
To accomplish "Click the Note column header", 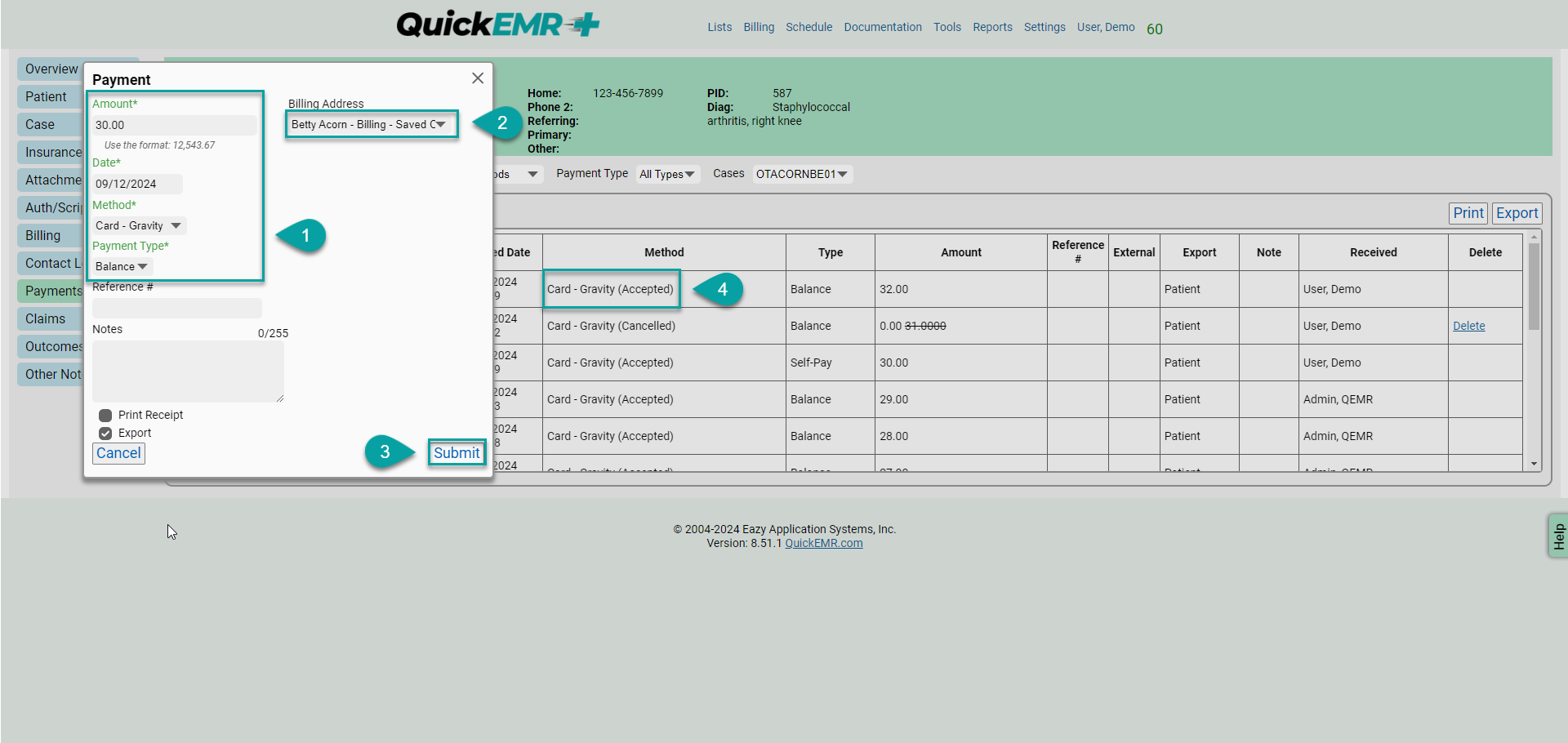I will click(1269, 252).
